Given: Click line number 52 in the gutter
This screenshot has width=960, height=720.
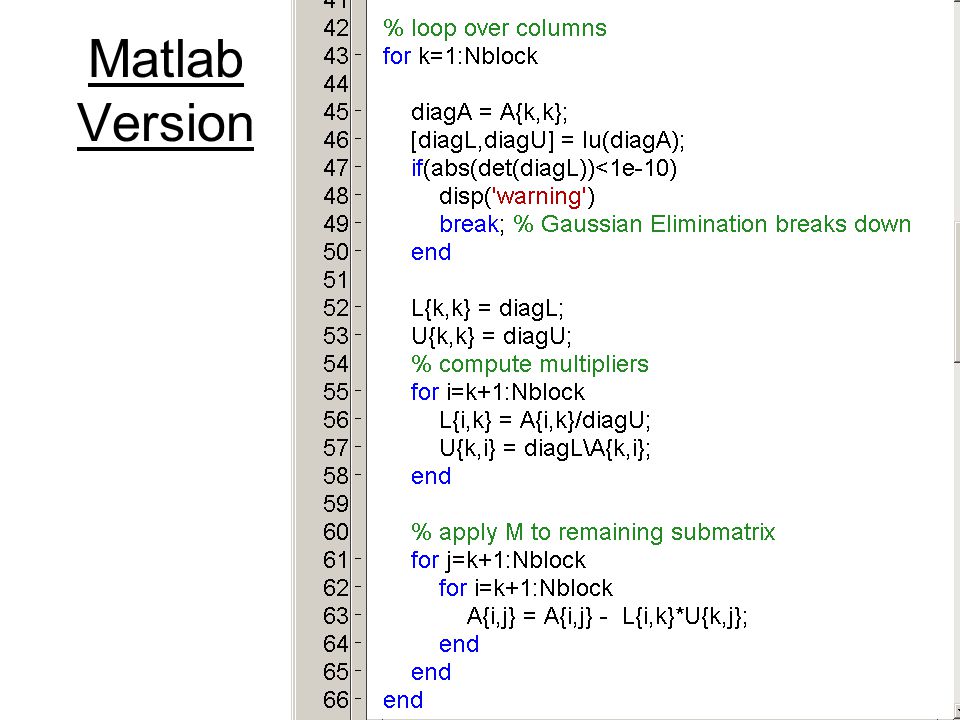Looking at the screenshot, I should tap(336, 308).
